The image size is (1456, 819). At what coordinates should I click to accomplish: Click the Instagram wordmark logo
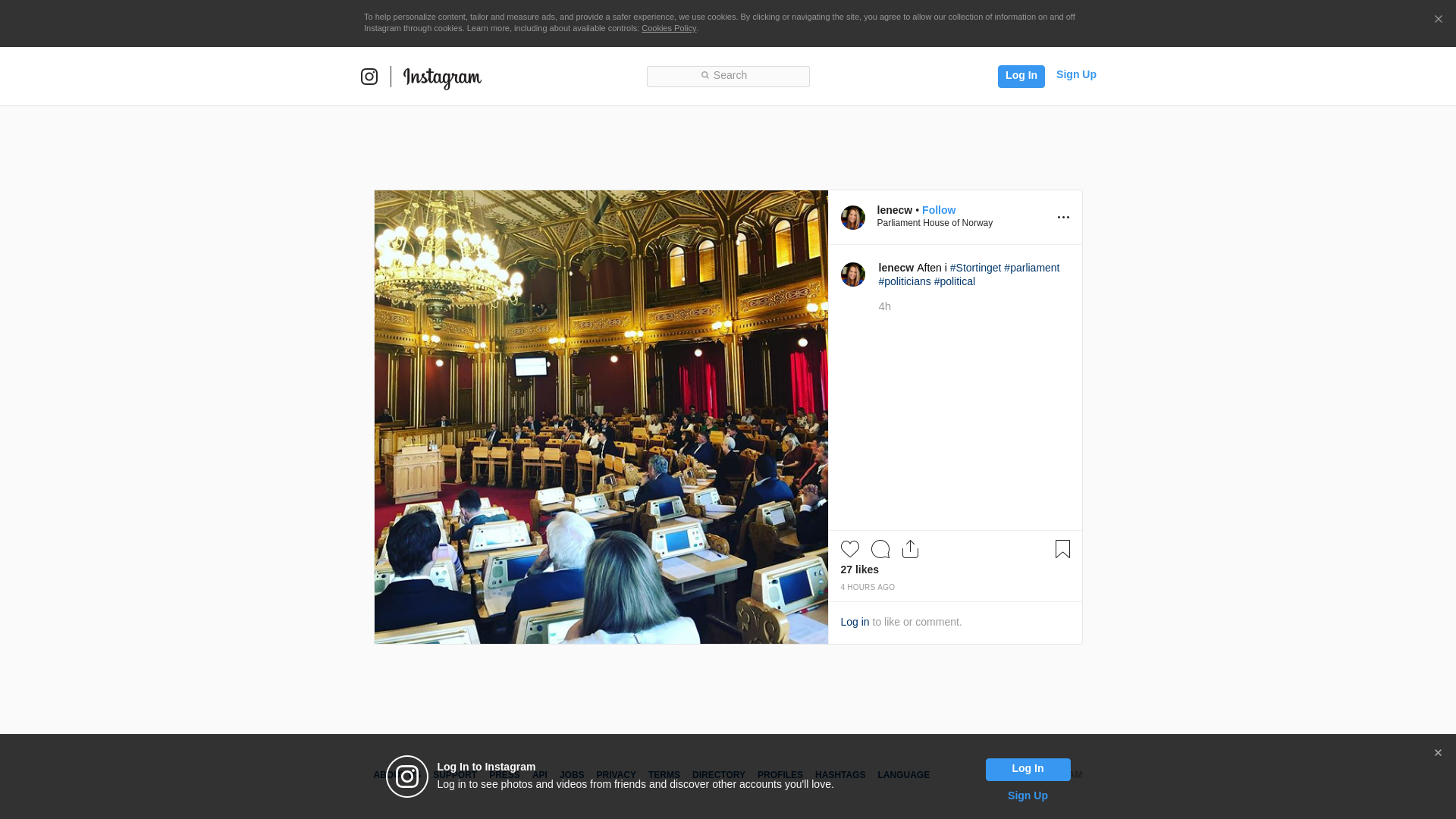click(x=442, y=77)
